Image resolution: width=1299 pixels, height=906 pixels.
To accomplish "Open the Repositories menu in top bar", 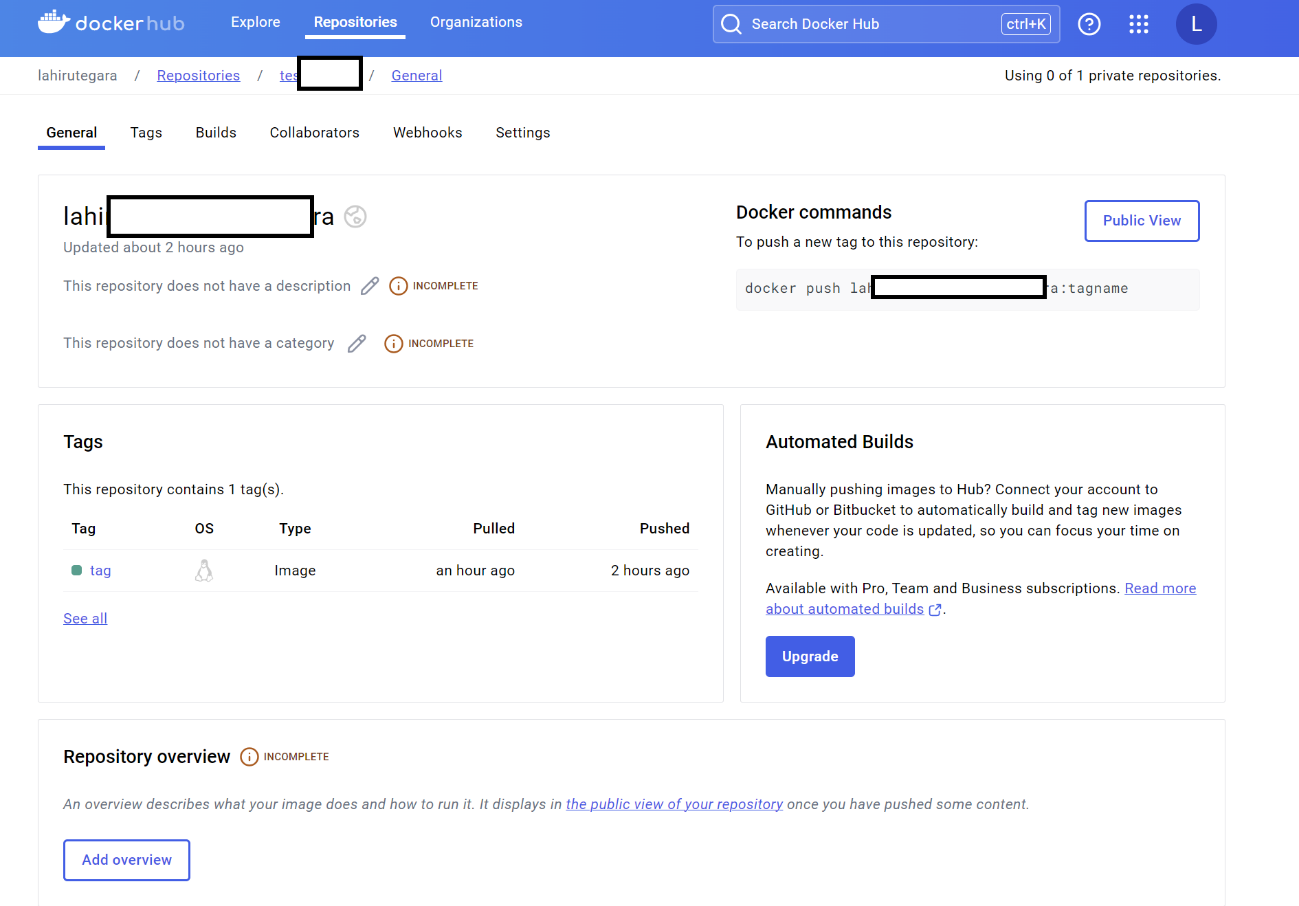I will [355, 22].
